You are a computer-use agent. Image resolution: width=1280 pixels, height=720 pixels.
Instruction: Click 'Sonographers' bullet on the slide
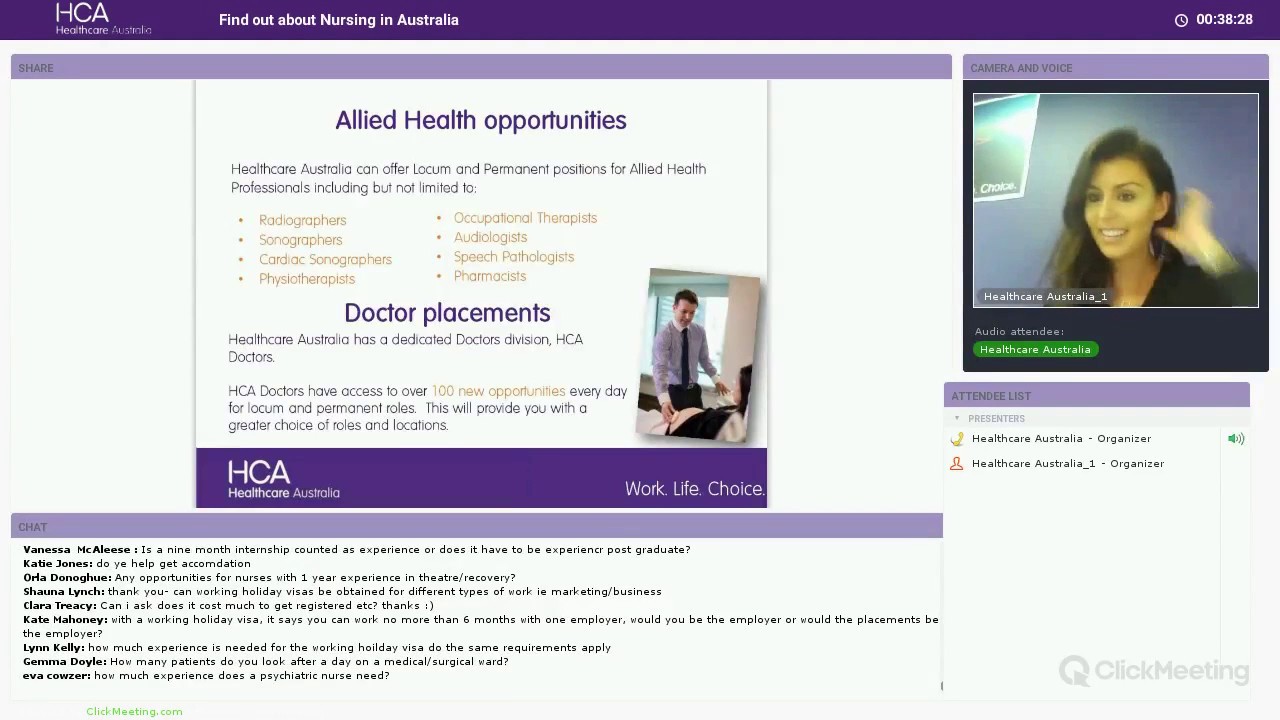(300, 240)
